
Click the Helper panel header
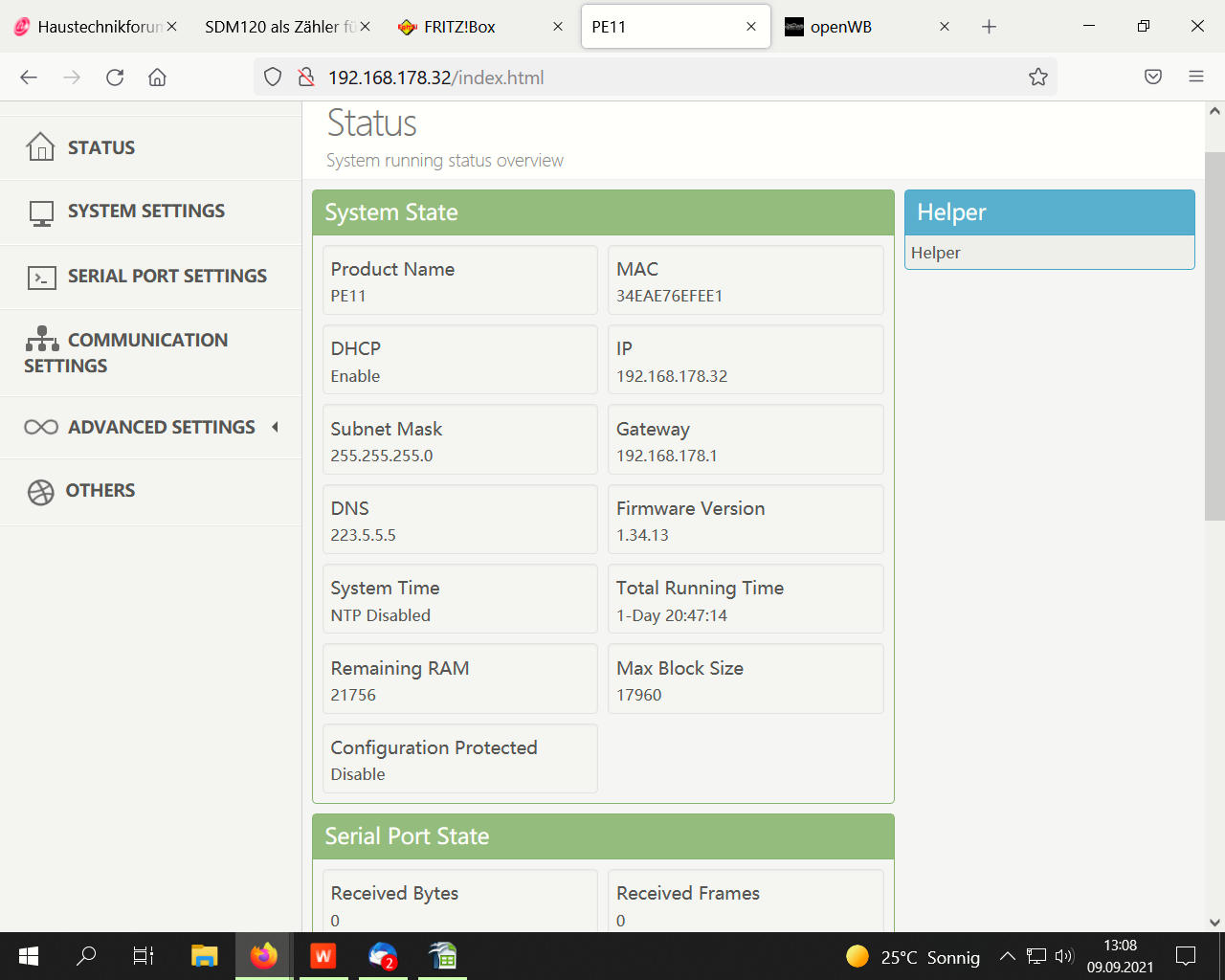[1050, 212]
